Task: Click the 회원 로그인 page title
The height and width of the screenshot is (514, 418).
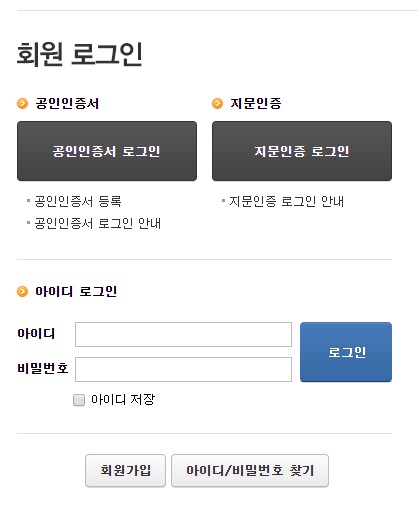Action: click(x=80, y=54)
